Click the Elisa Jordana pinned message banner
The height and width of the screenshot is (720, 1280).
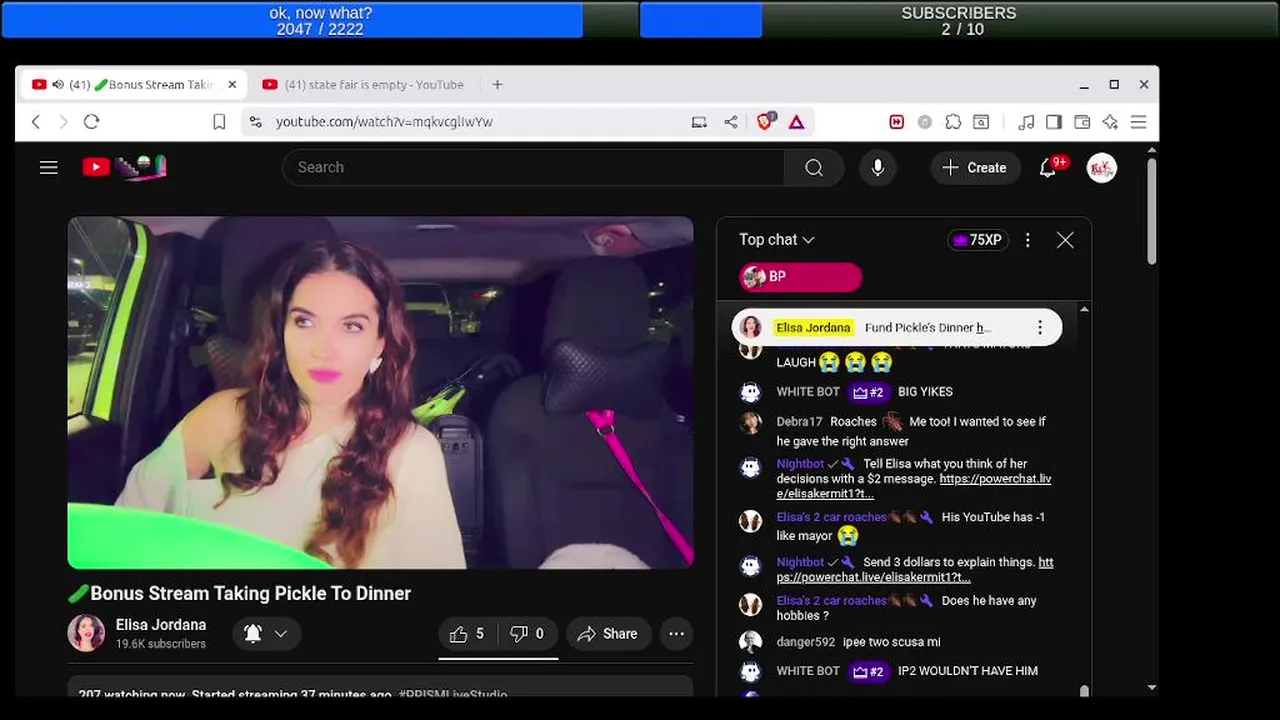[896, 328]
